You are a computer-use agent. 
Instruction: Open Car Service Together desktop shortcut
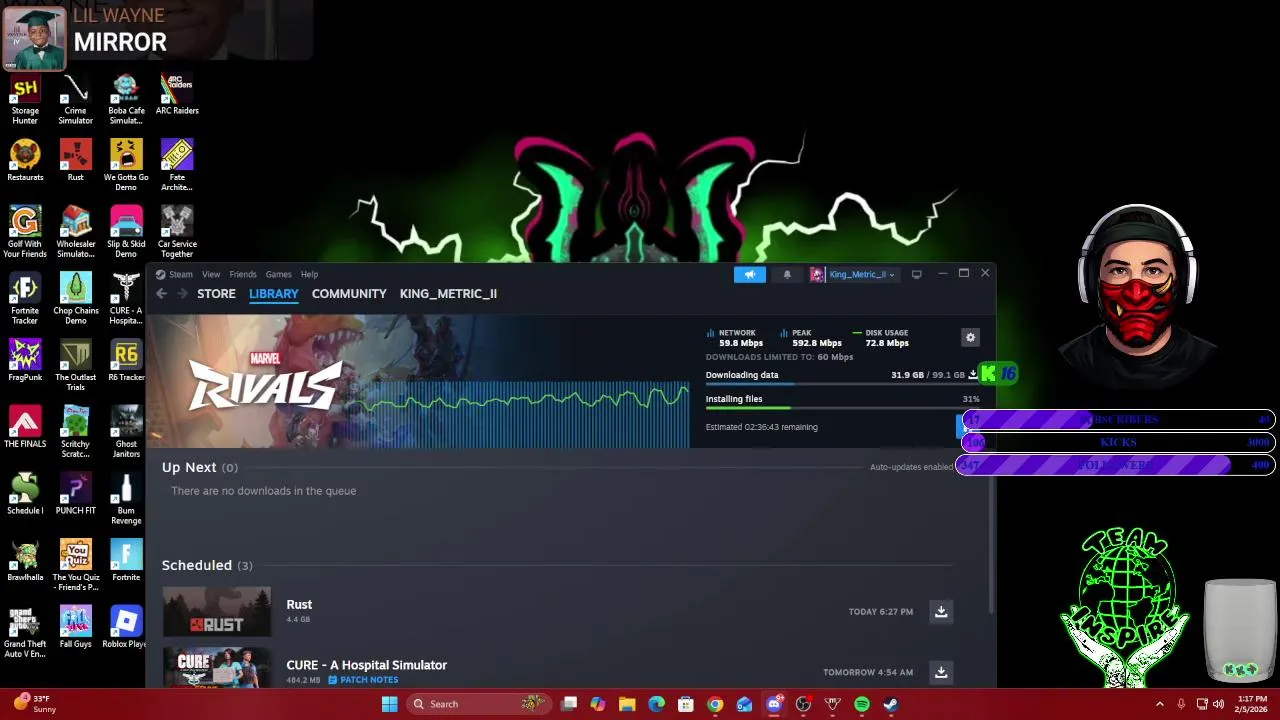point(177,232)
